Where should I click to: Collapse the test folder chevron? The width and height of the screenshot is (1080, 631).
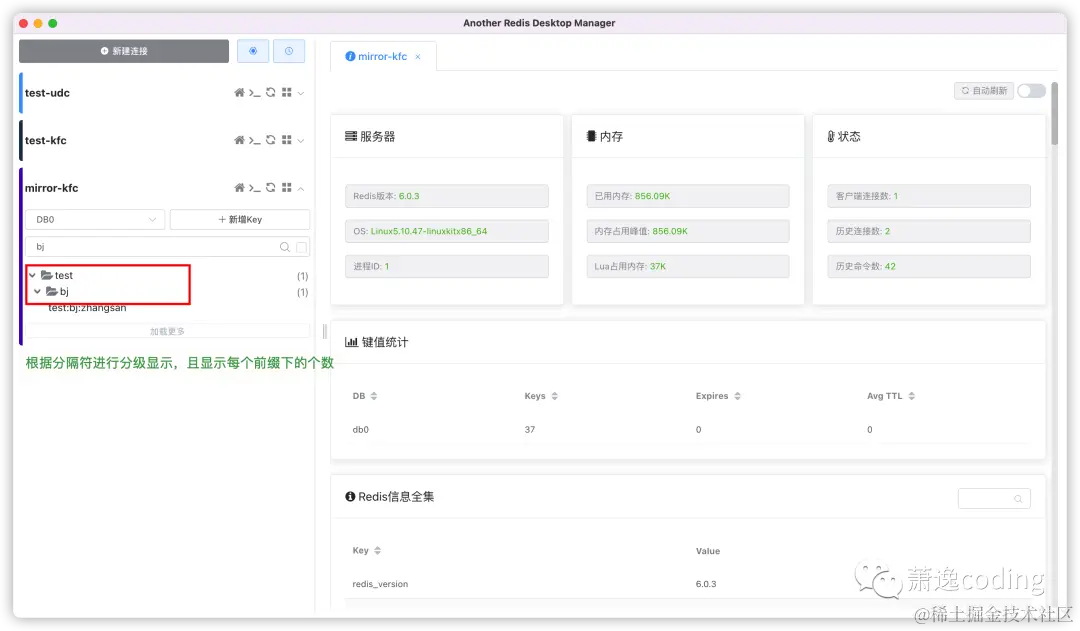tap(32, 275)
